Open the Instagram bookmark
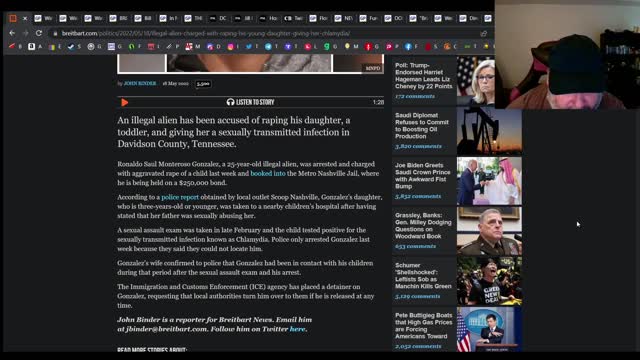This screenshot has height=360, width=640. point(231,47)
